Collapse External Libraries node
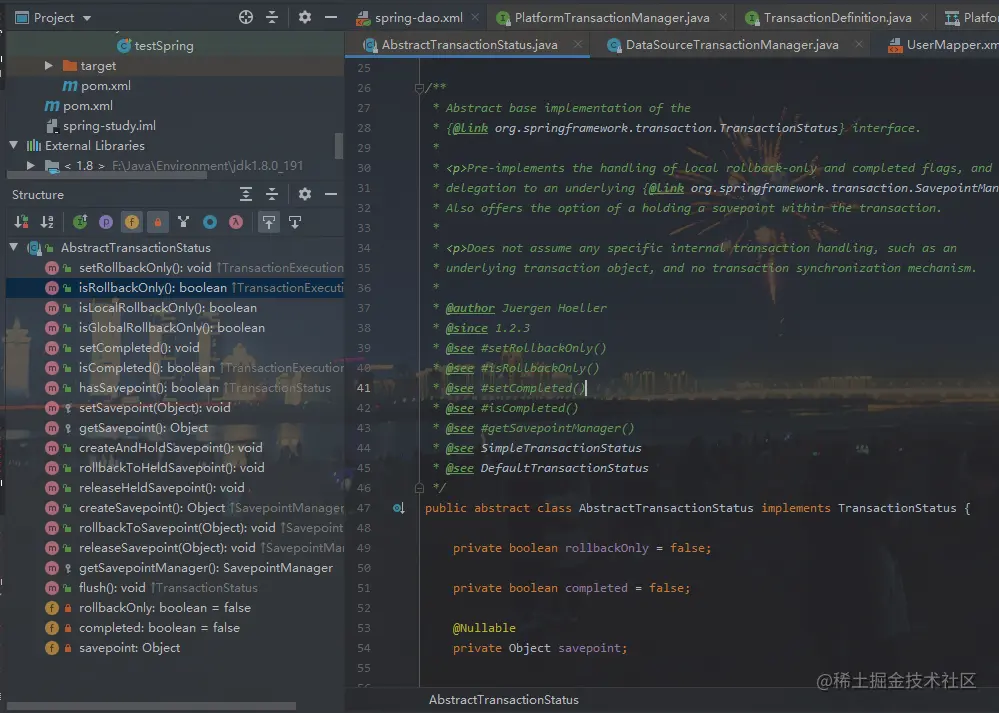This screenshot has width=999, height=713. click(x=13, y=145)
